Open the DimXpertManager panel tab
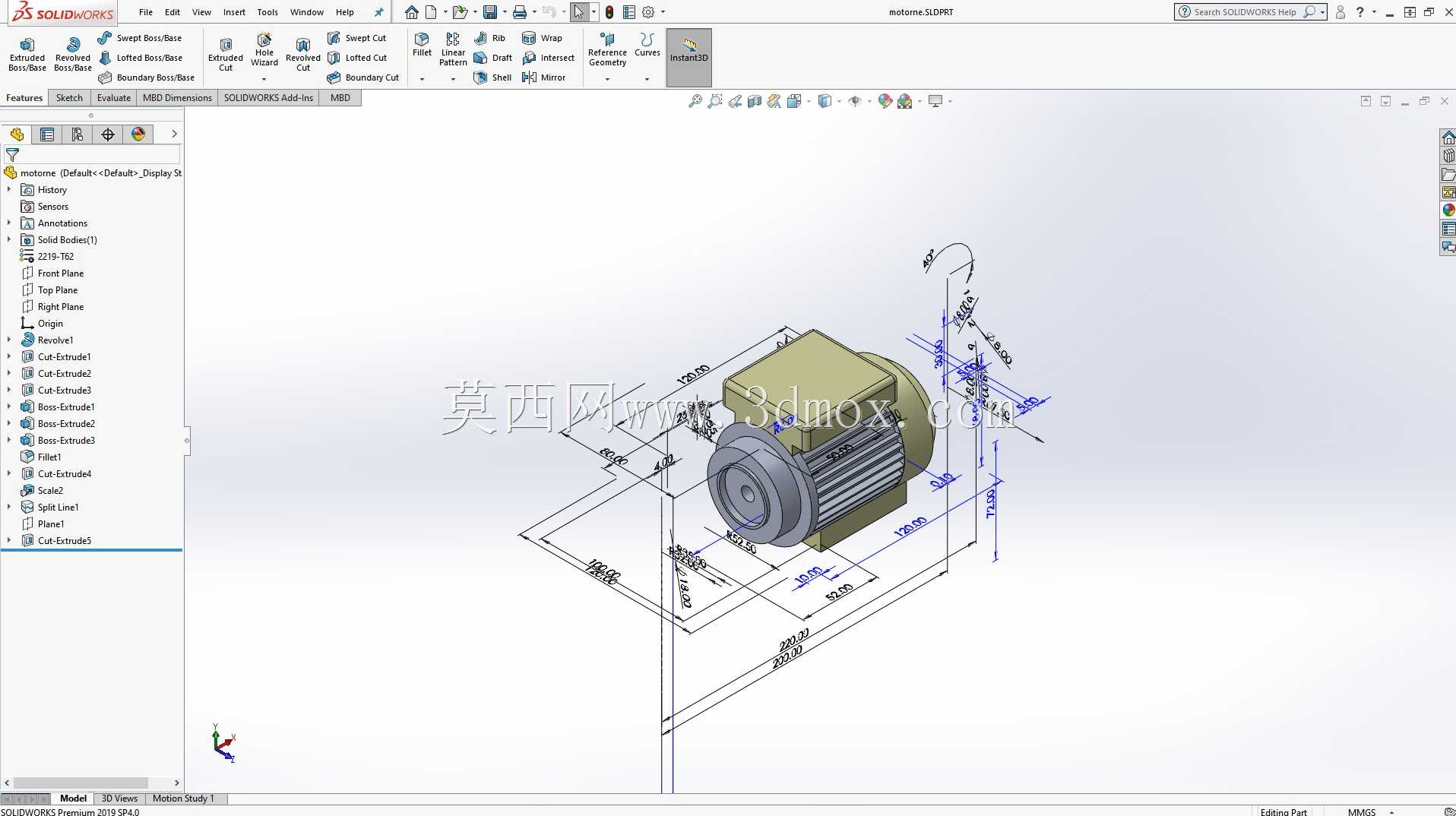1456x816 pixels. coord(108,134)
